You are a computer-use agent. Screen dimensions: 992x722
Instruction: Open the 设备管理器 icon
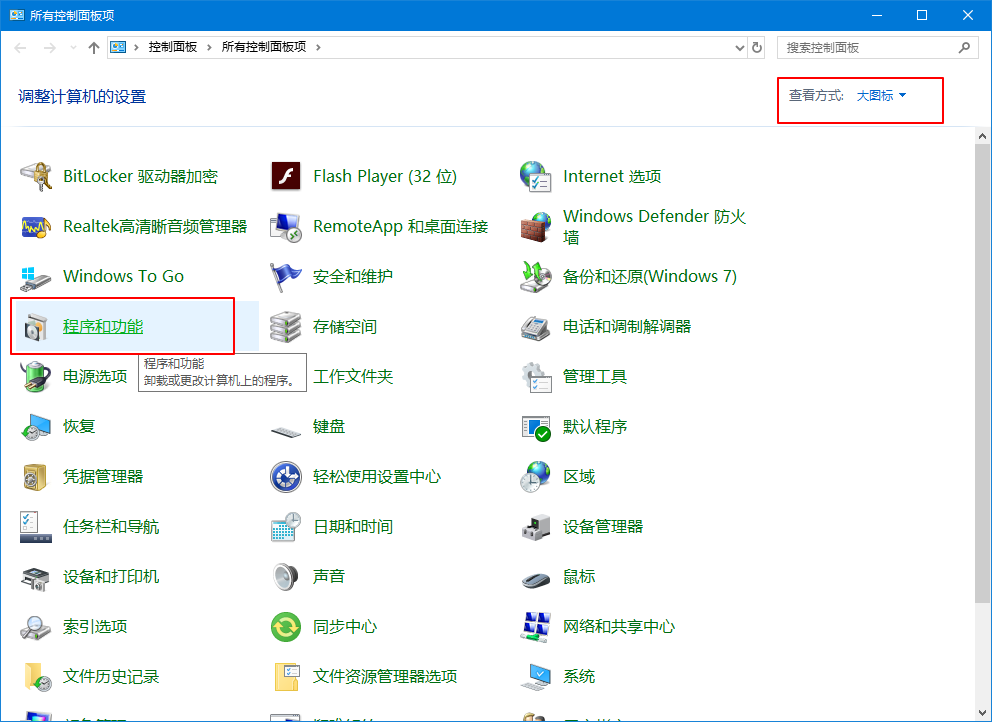click(x=536, y=526)
